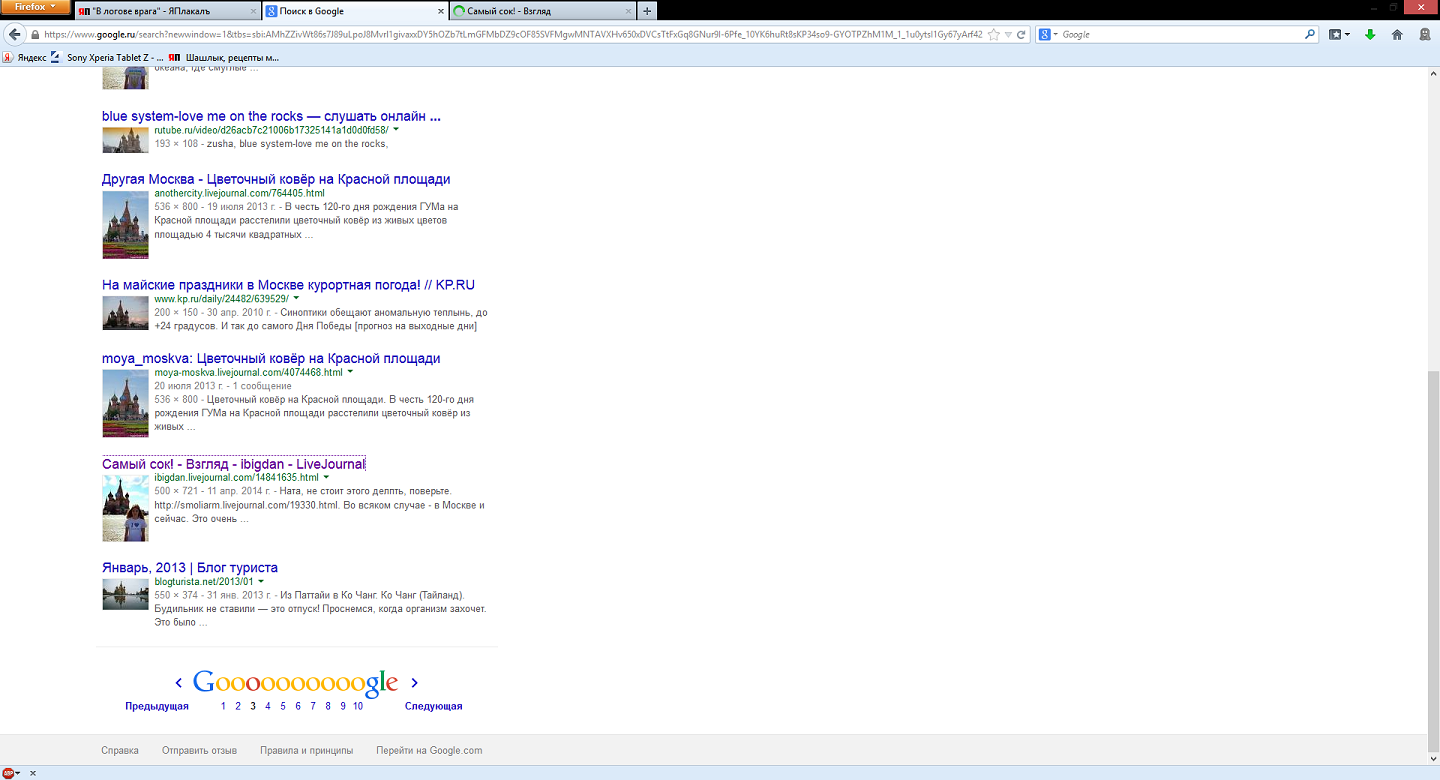Switch to the 'Самый сок! - Взгляд' tab
This screenshot has width=1440, height=780.
543,11
